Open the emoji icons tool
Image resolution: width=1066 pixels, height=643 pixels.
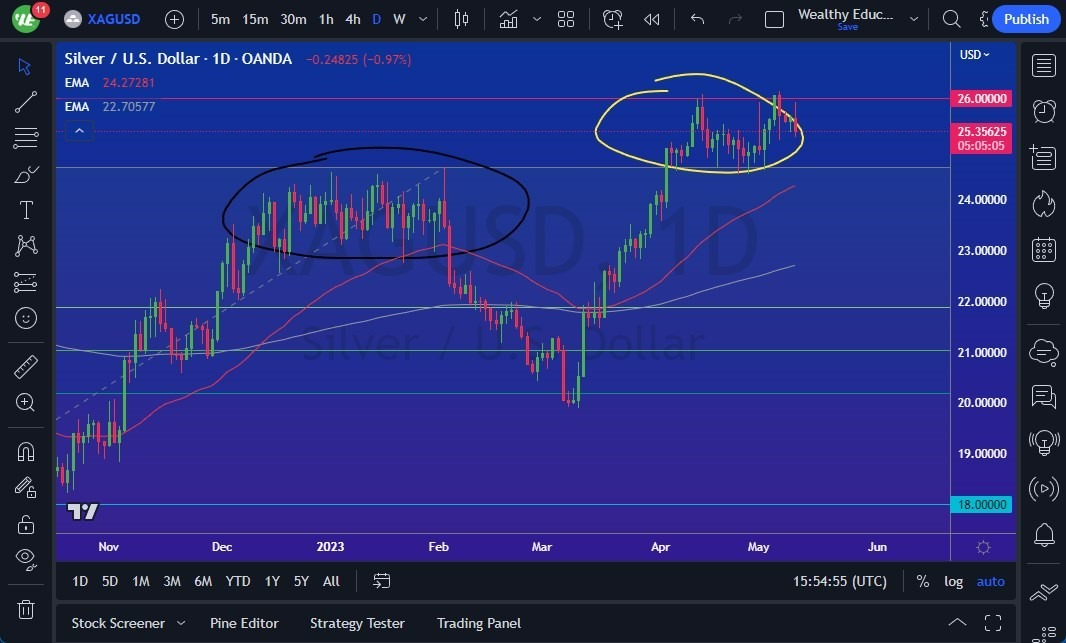click(x=25, y=317)
